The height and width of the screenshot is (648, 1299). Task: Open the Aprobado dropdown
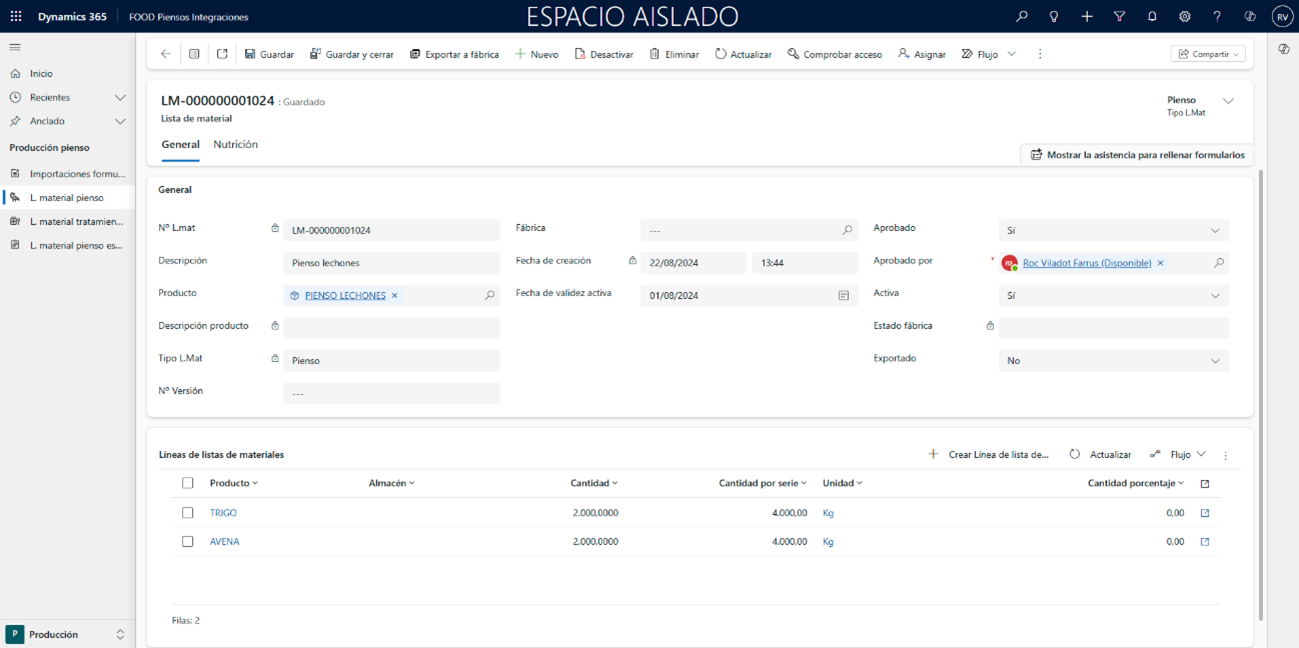pos(1113,230)
